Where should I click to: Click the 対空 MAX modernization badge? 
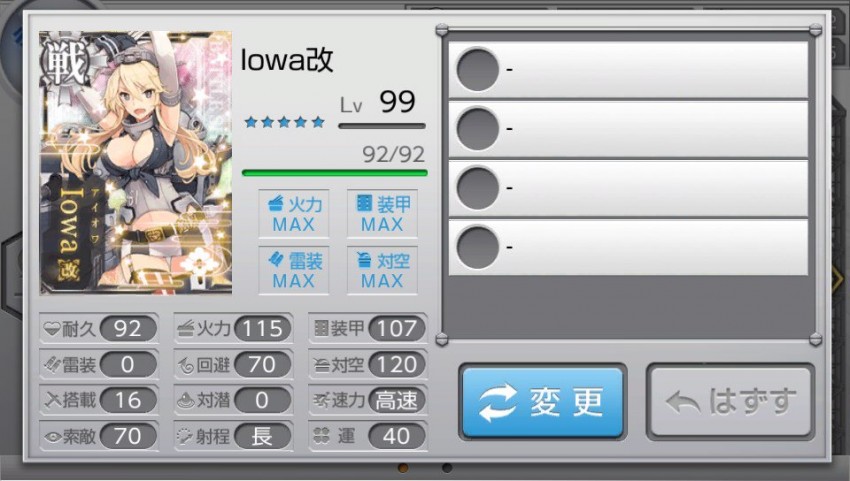(x=382, y=271)
